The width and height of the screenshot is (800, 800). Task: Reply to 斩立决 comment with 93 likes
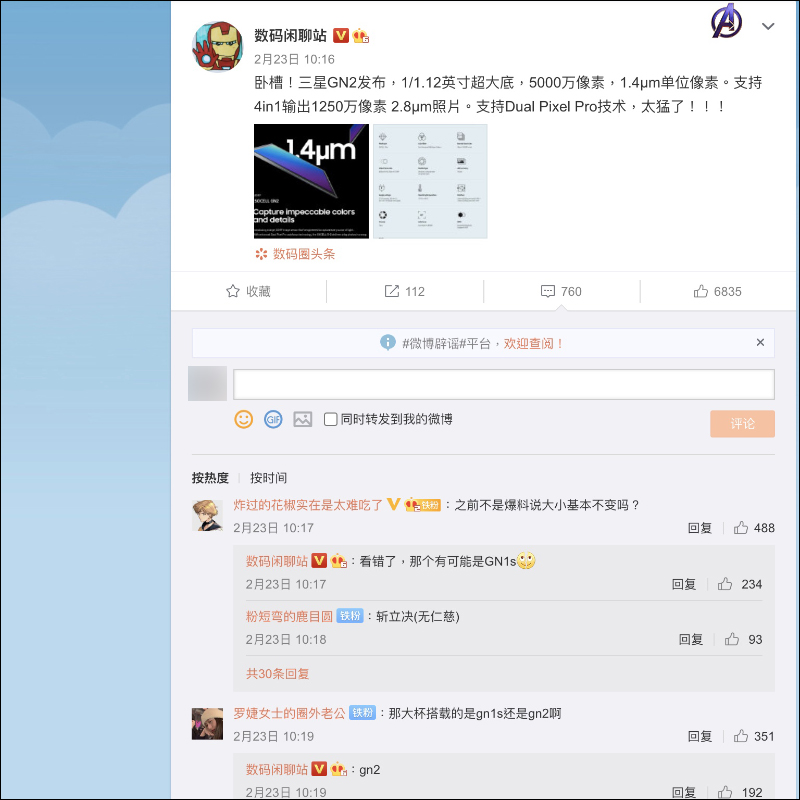[691, 639]
